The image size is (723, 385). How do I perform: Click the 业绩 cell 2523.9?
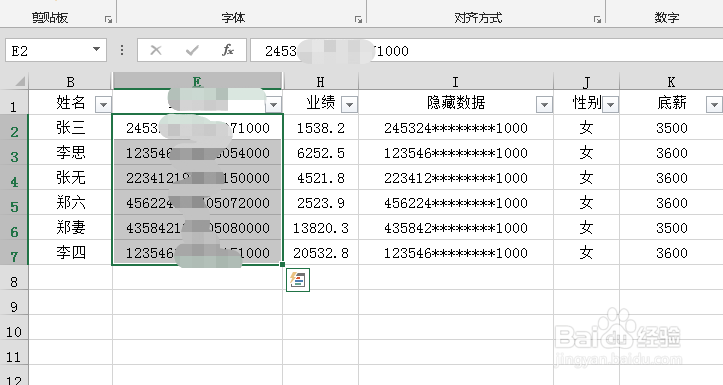320,202
